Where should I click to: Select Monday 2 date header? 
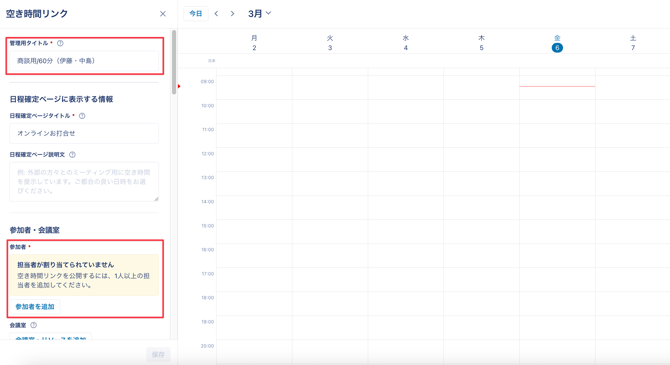(254, 43)
